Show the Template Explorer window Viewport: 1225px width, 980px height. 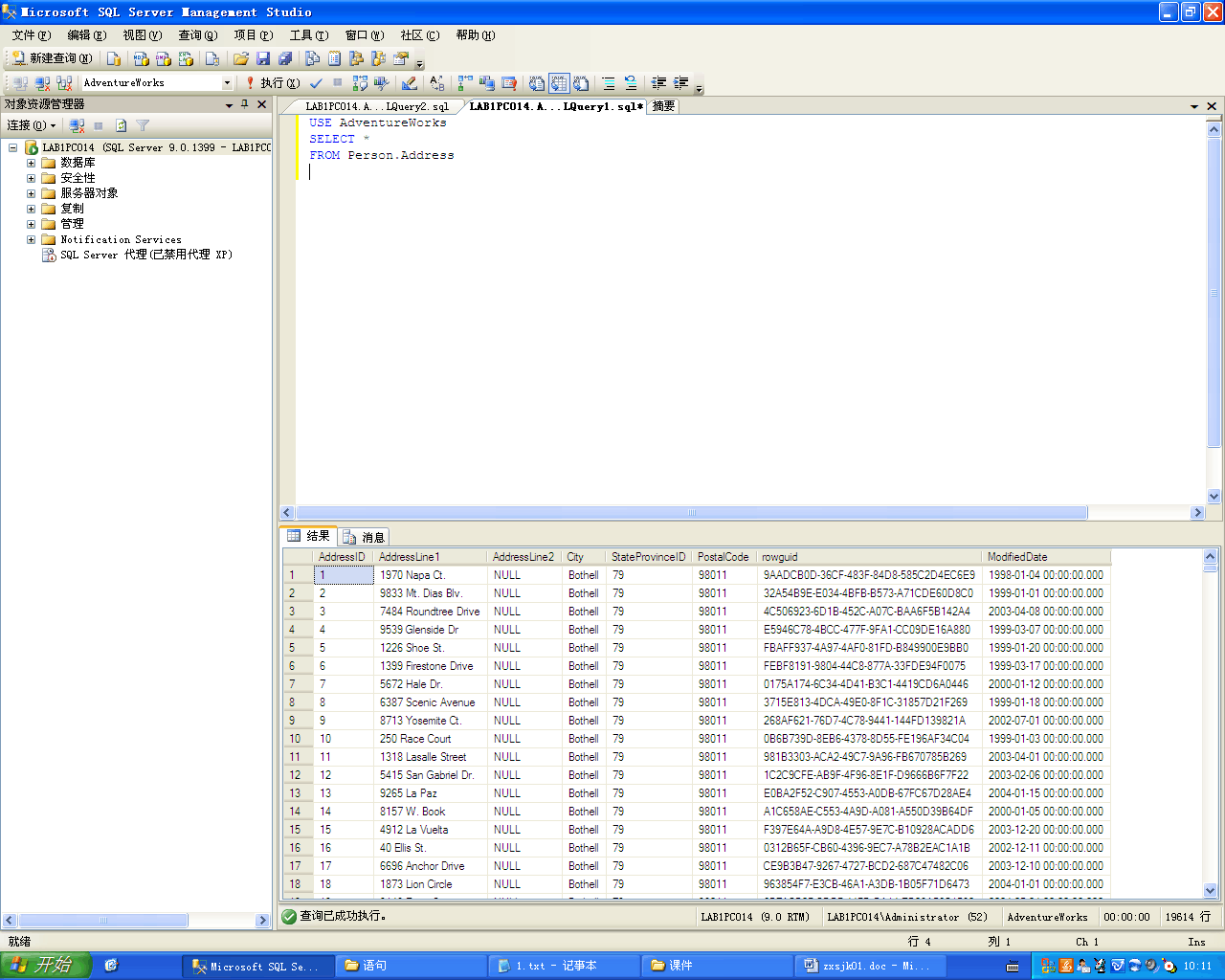(378, 58)
